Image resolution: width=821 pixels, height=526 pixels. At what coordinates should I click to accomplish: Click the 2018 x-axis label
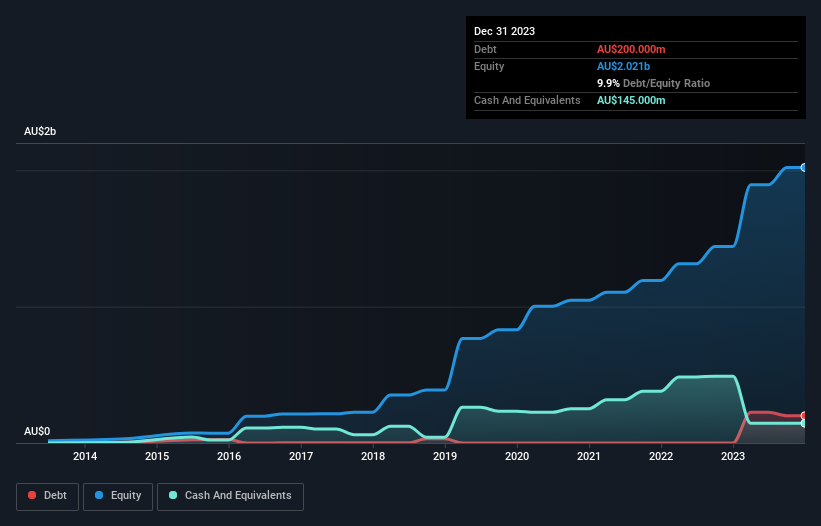click(x=373, y=456)
